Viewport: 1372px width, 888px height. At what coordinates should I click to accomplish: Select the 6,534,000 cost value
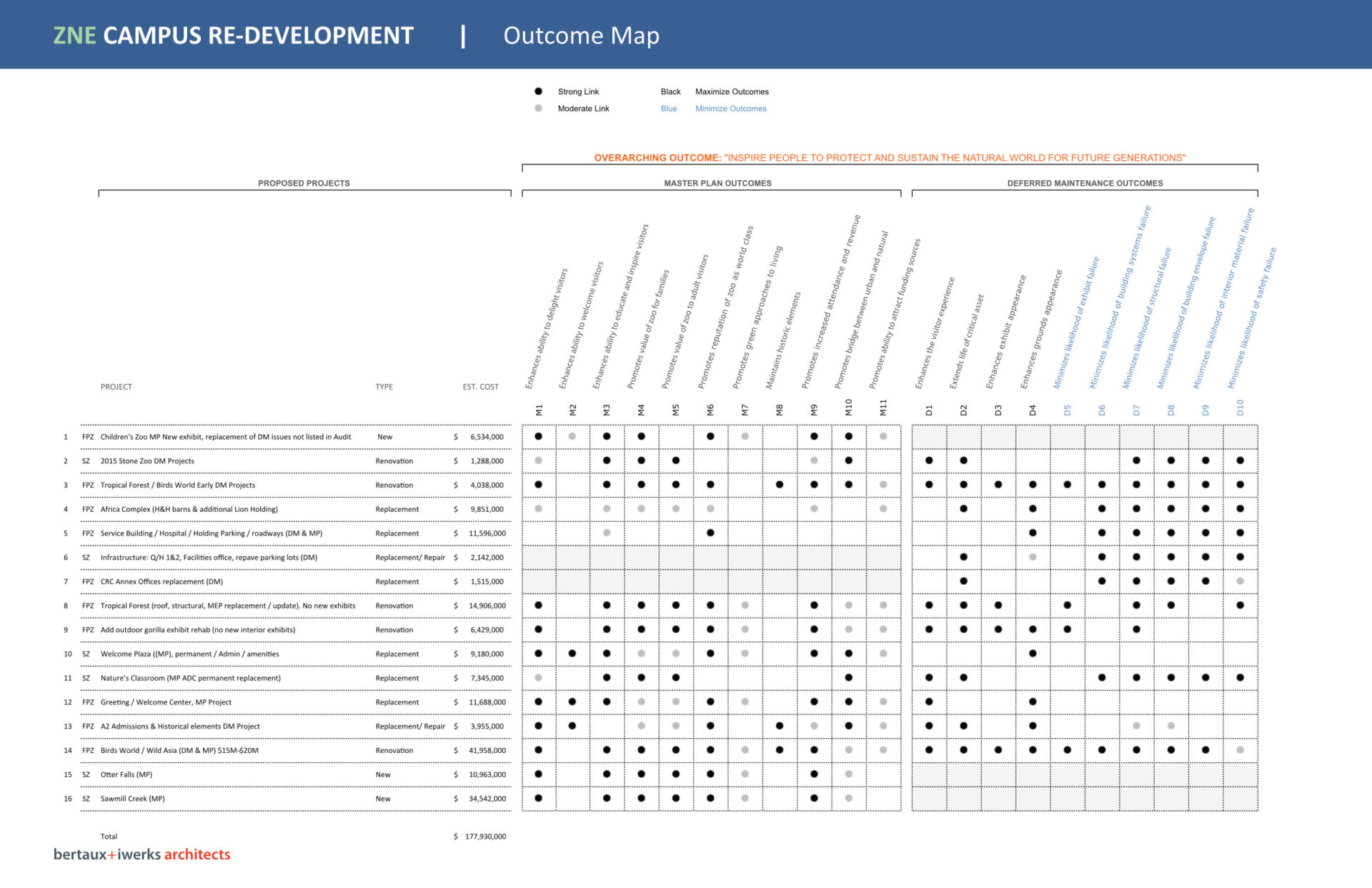[x=487, y=437]
